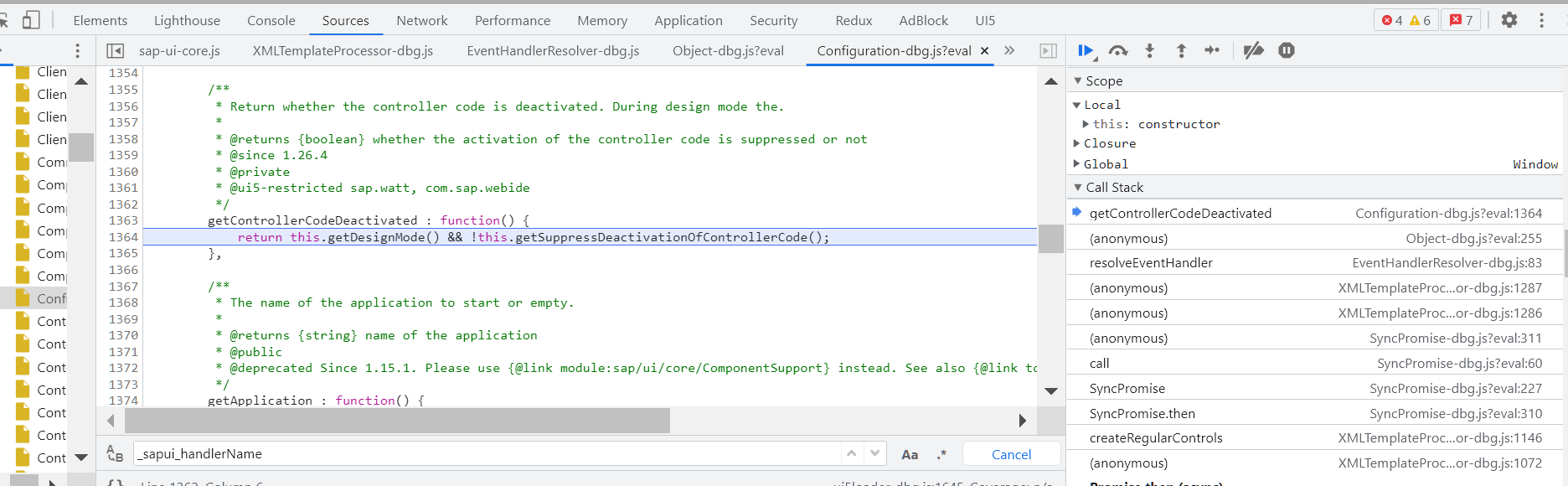Image resolution: width=1568 pixels, height=486 pixels.
Task: Click the Step debugger icon
Action: (x=1212, y=51)
